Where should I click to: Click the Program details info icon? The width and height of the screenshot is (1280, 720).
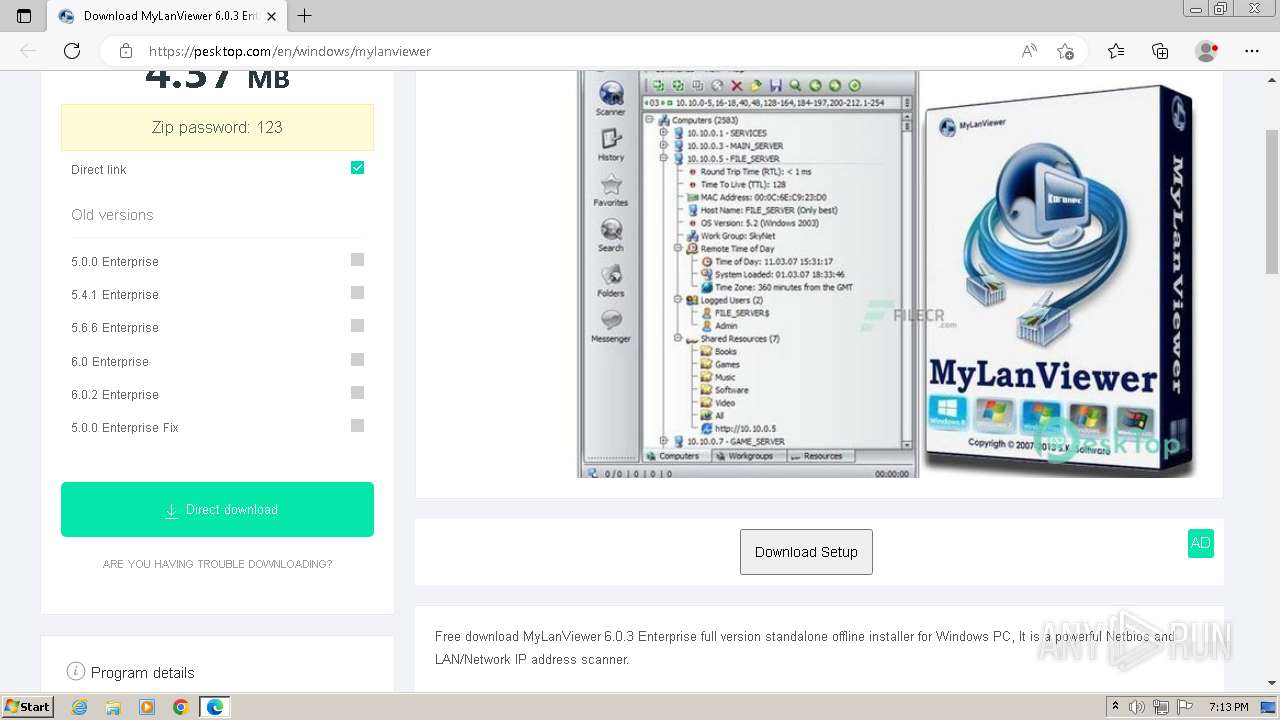pos(75,671)
